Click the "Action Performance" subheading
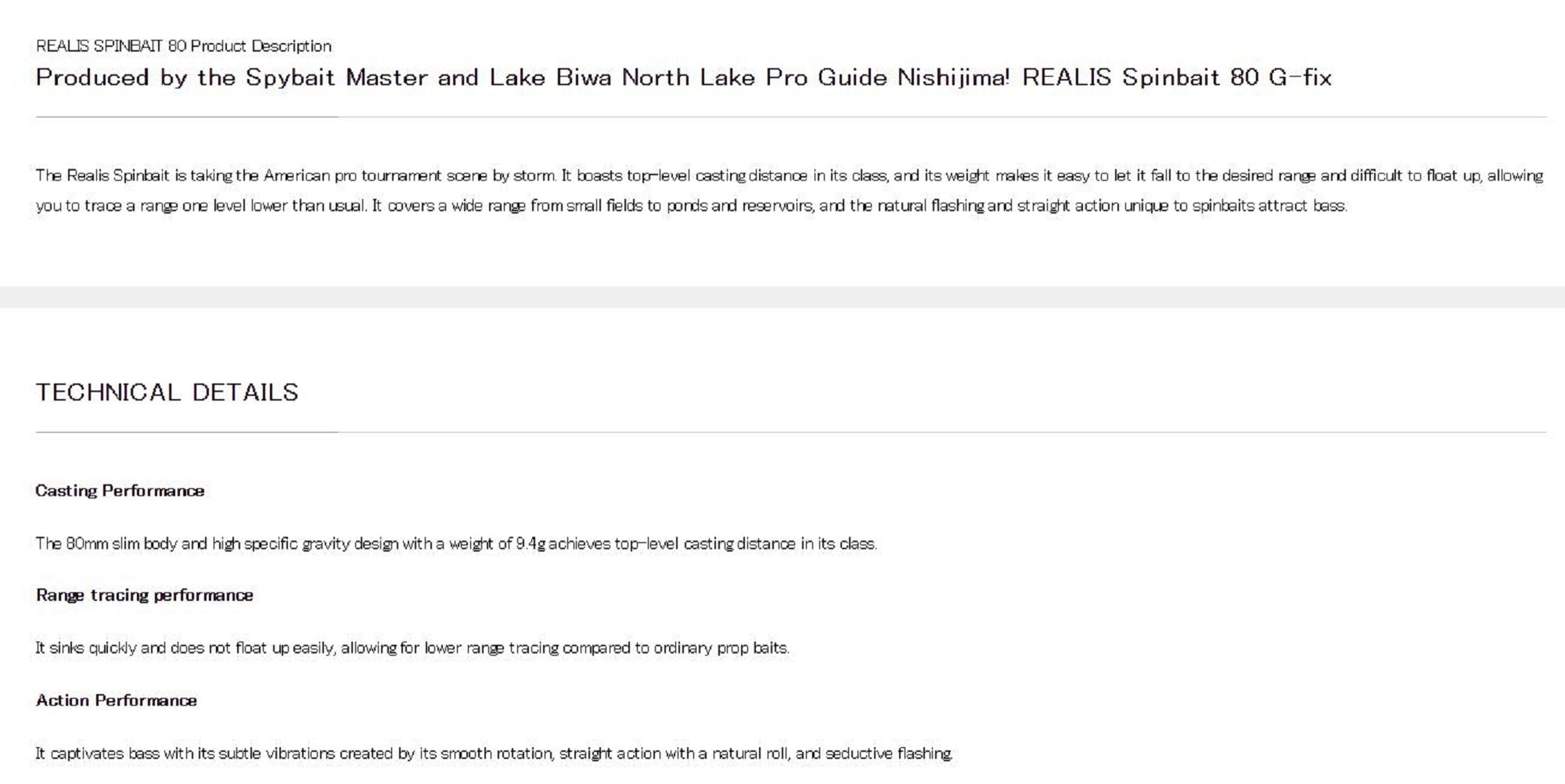 coord(117,701)
